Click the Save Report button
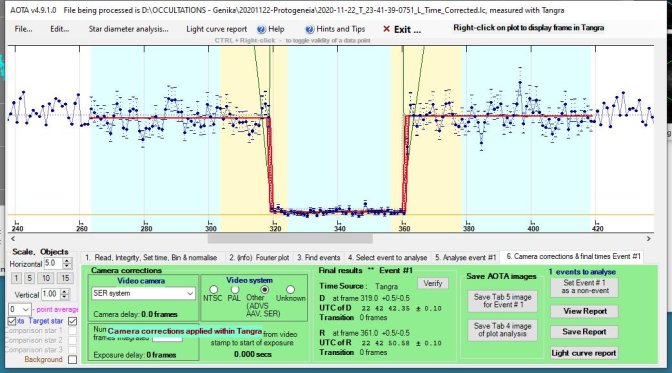The height and width of the screenshot is (373, 672). 584,332
